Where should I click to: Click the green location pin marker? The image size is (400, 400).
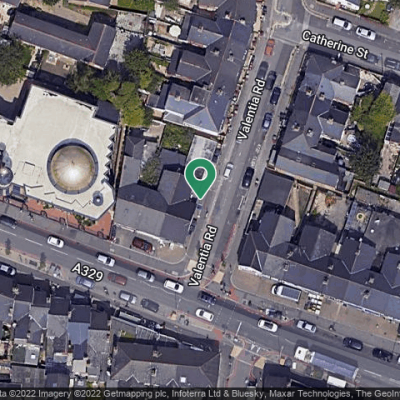coord(200,178)
